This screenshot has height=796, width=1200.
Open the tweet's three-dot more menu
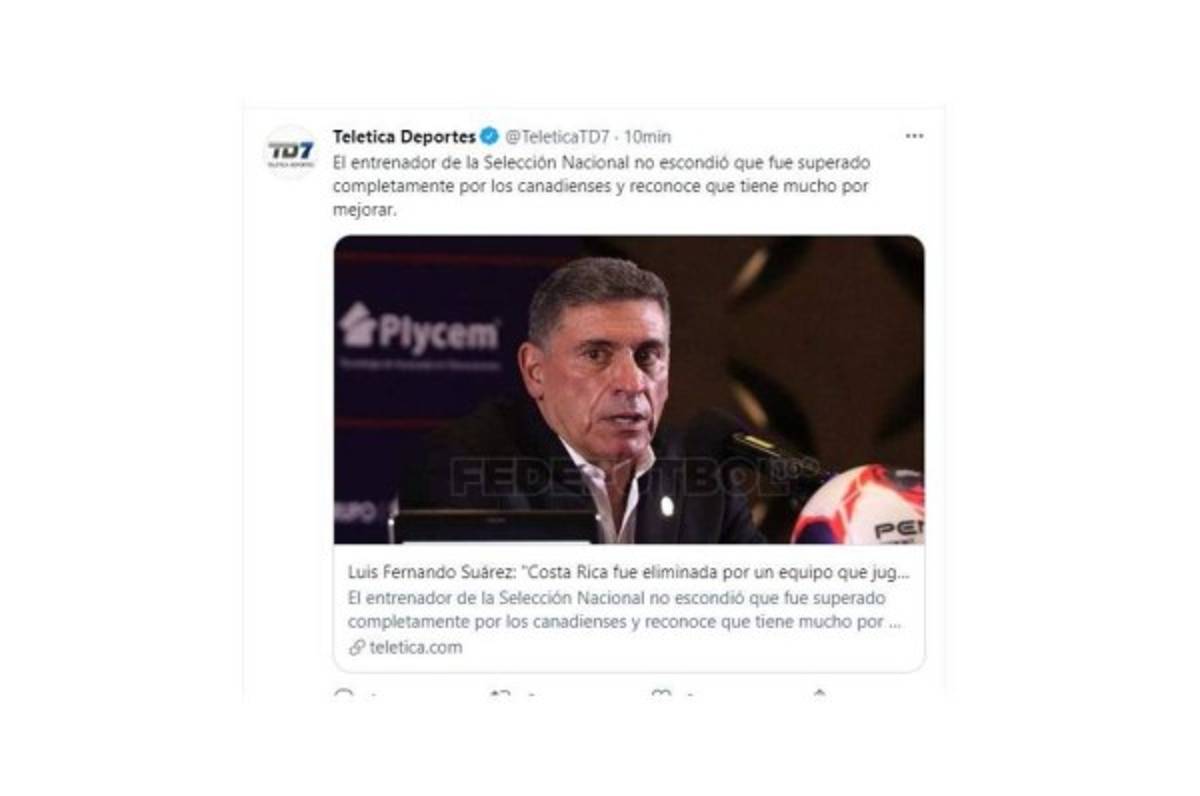tap(914, 136)
